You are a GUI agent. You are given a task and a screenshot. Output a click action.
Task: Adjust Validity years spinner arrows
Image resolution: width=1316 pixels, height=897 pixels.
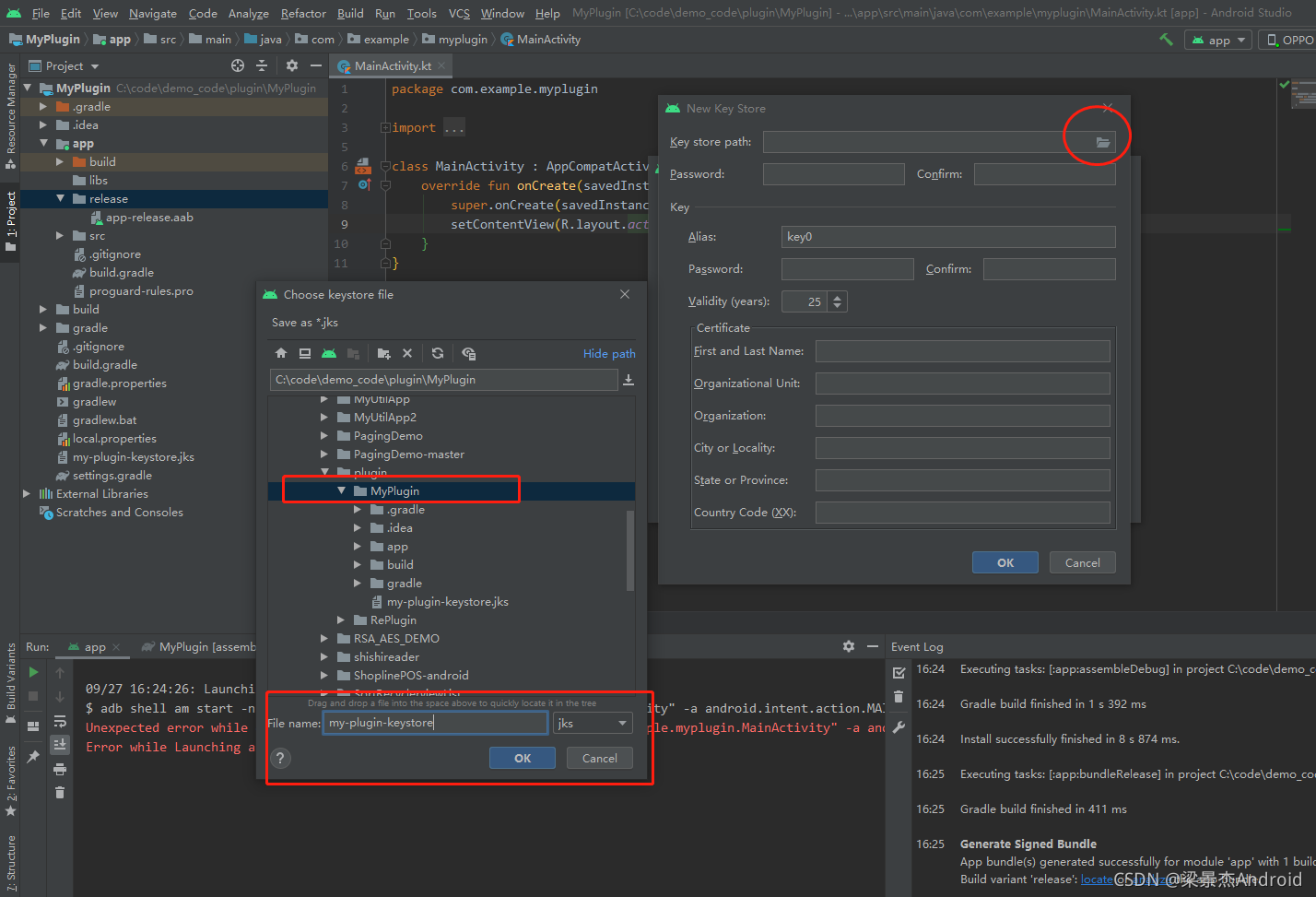pyautogui.click(x=837, y=301)
